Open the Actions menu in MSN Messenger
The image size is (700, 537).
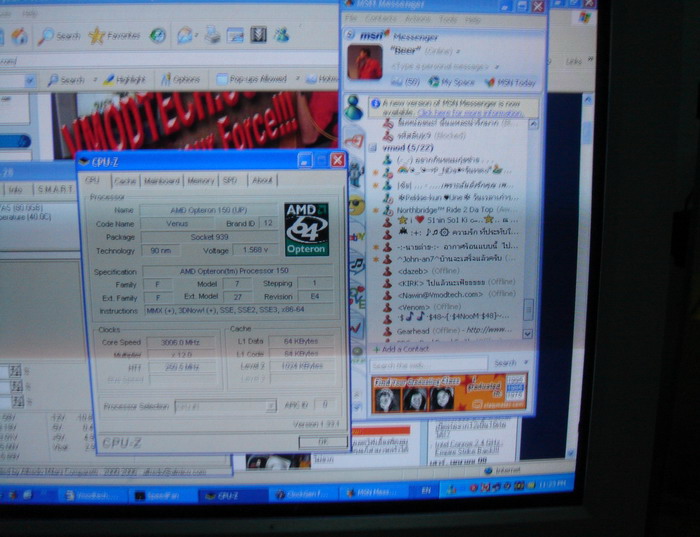click(417, 19)
